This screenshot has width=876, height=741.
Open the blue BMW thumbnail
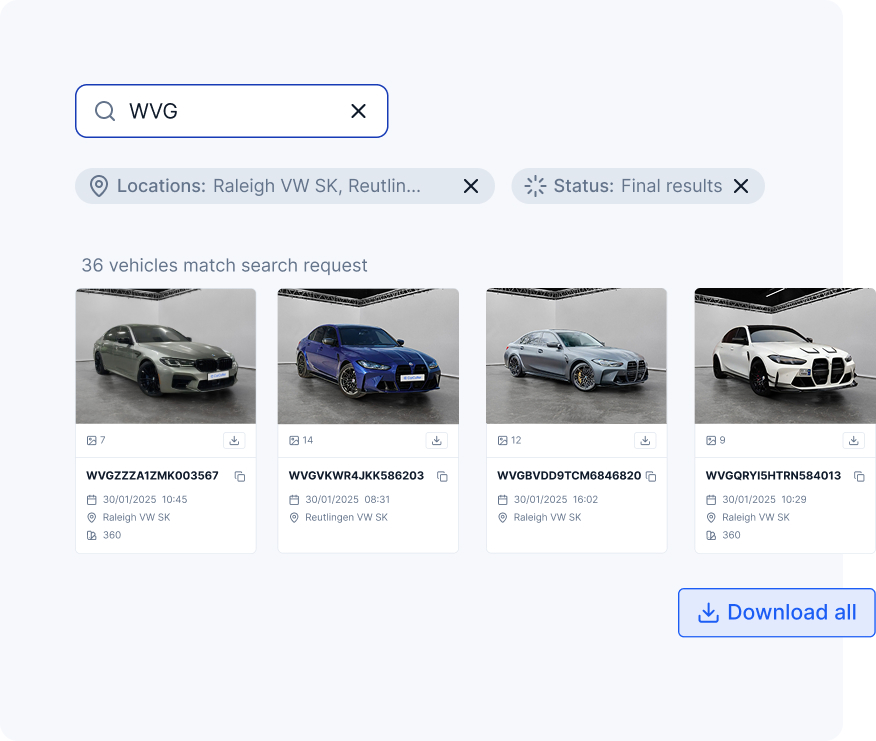point(368,357)
